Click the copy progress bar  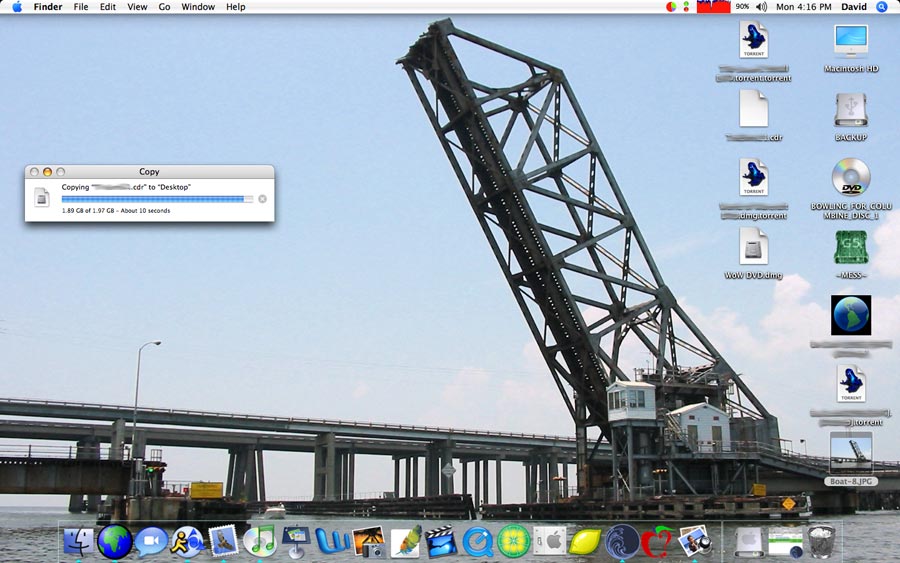[x=157, y=199]
